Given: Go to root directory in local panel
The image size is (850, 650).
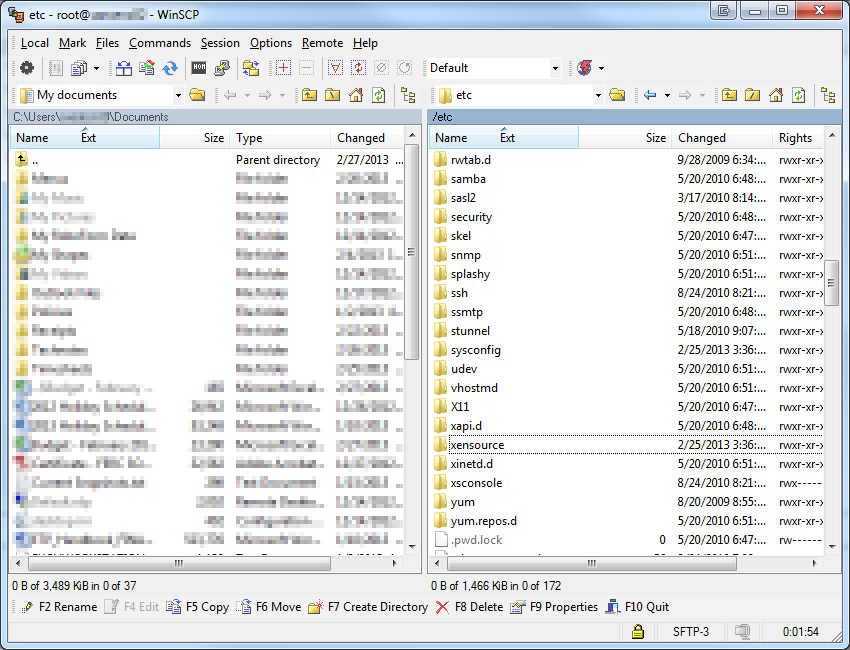Looking at the screenshot, I should pos(332,95).
